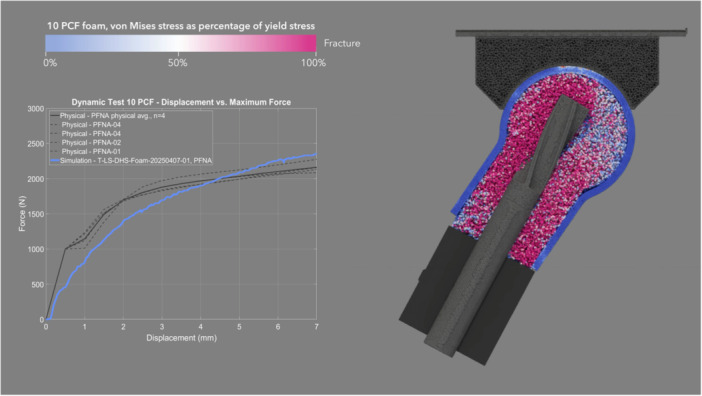Click the flat top plate above the foam block
The width and height of the screenshot is (702, 396).
[571, 33]
